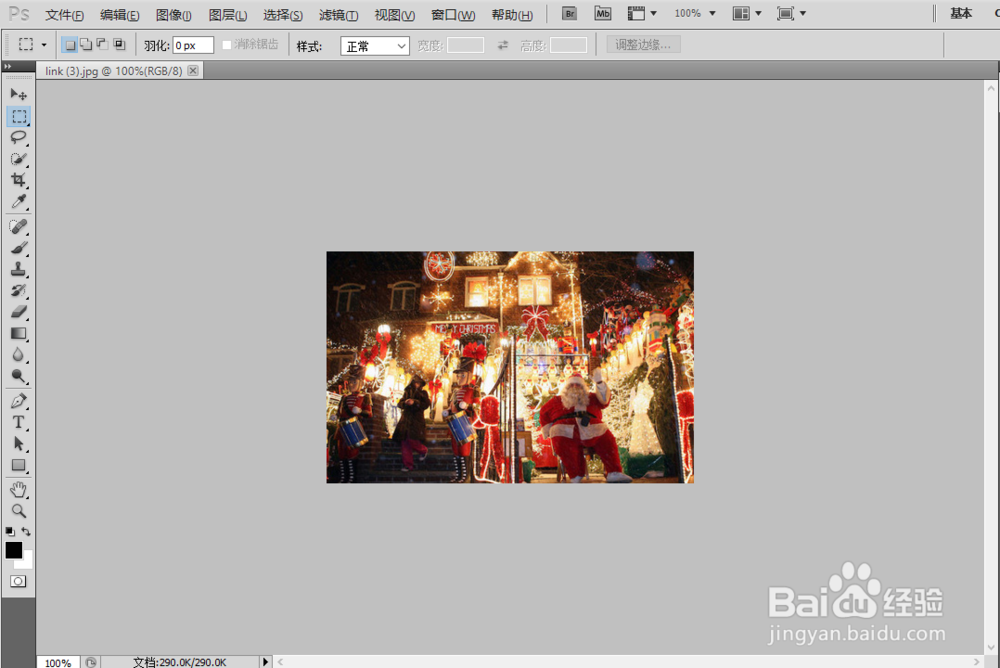The width and height of the screenshot is (1000, 668).
Task: Select the Clone Stamp tool
Action: (x=18, y=269)
